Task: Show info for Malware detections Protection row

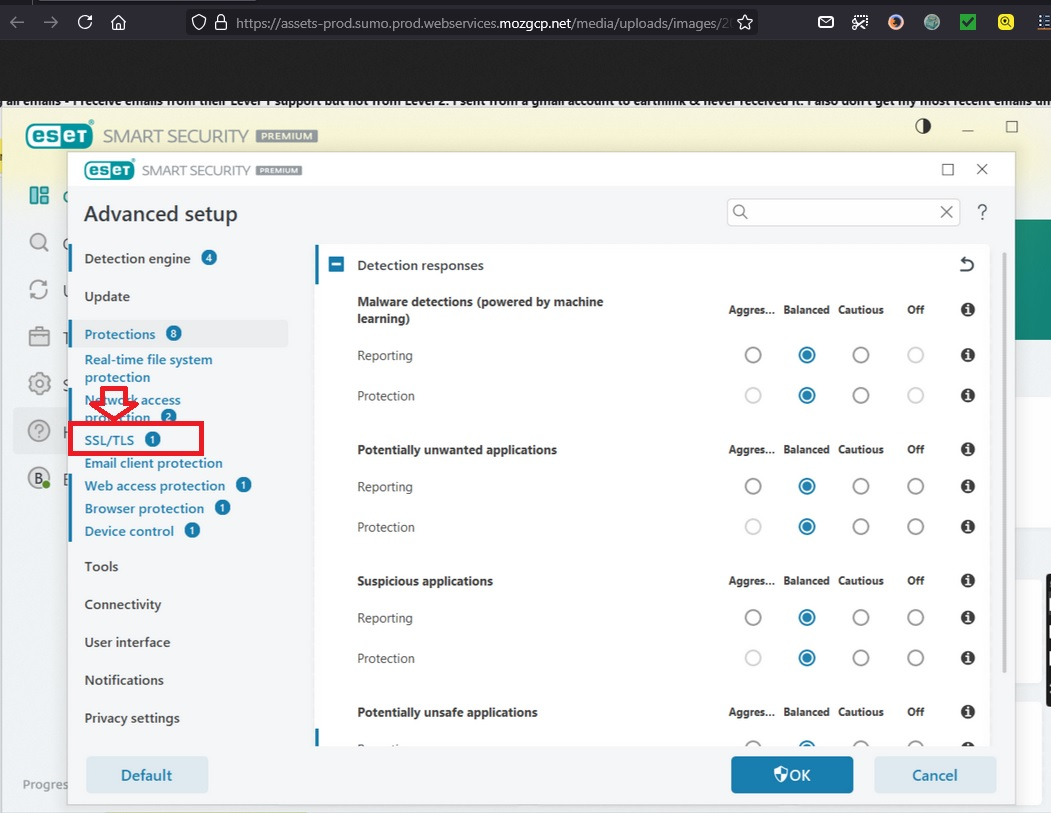Action: pos(967,395)
